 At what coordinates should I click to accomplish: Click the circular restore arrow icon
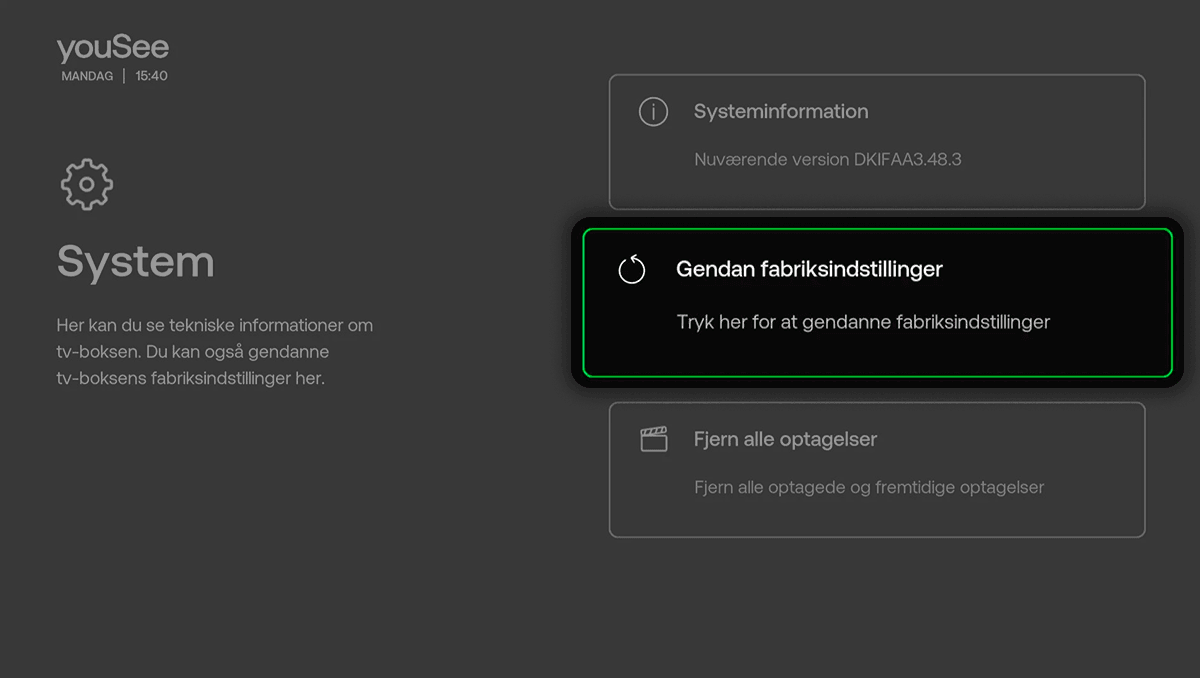632,269
